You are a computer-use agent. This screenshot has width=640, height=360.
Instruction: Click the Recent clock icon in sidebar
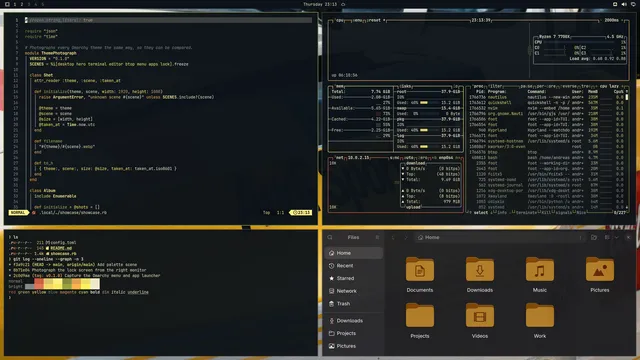coord(331,266)
